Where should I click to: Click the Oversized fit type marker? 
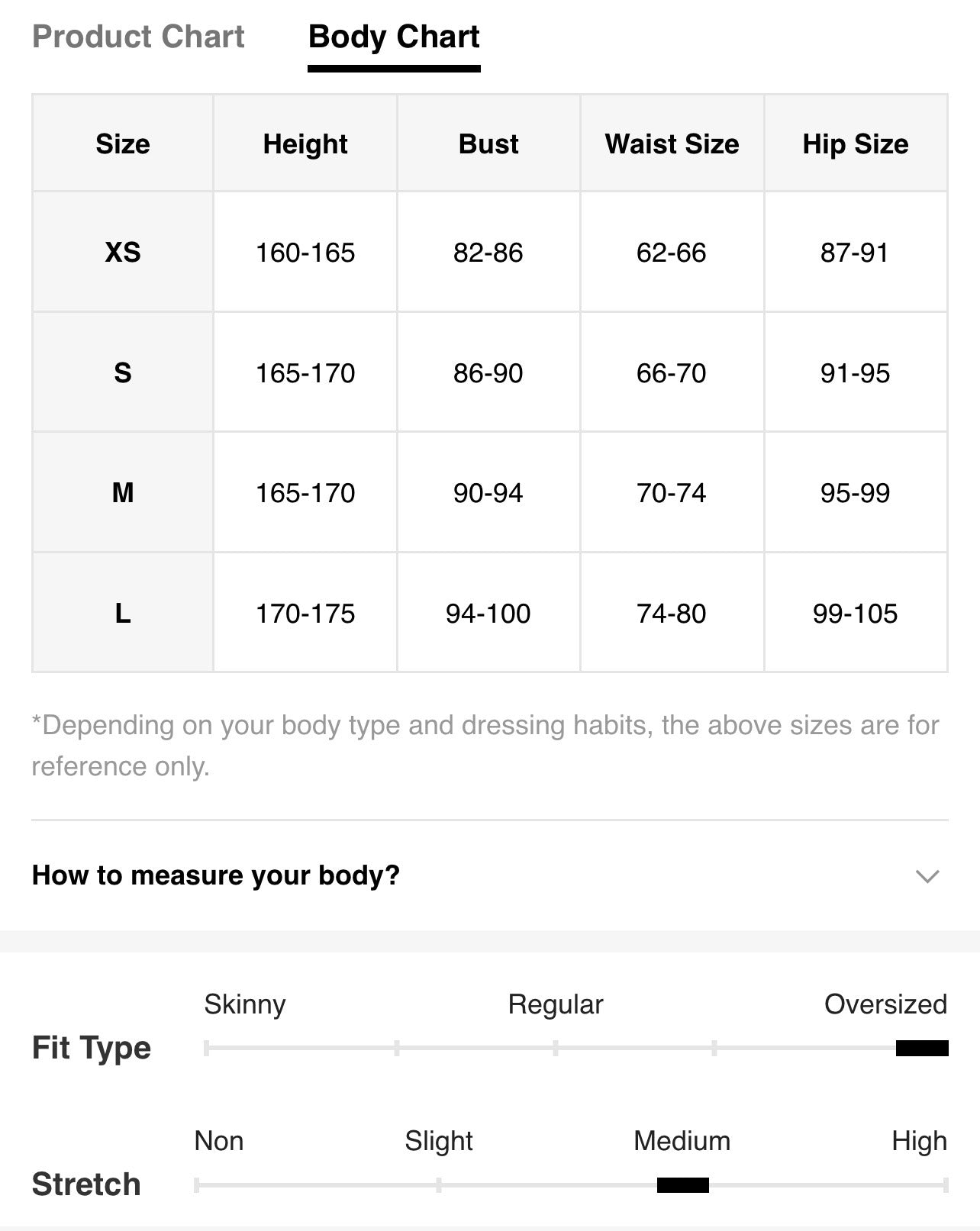(x=922, y=1048)
